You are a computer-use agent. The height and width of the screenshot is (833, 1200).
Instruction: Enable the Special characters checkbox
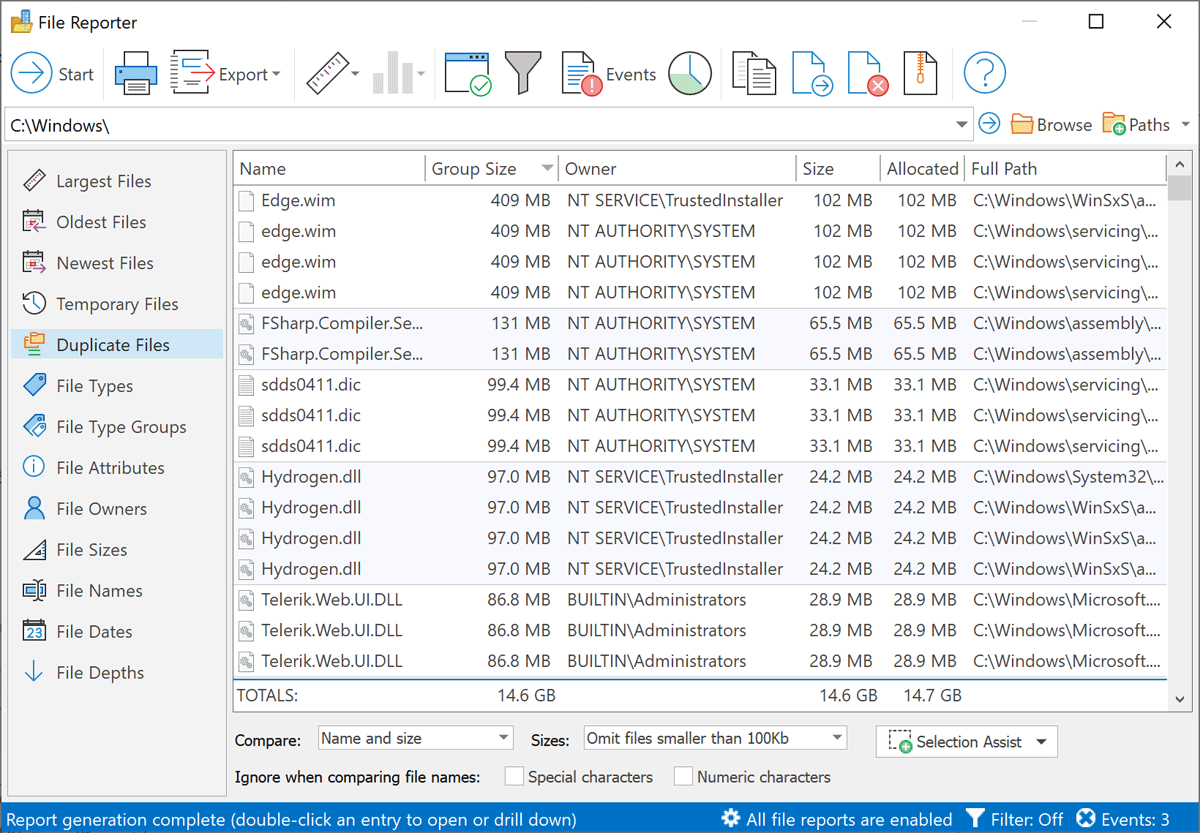click(514, 777)
